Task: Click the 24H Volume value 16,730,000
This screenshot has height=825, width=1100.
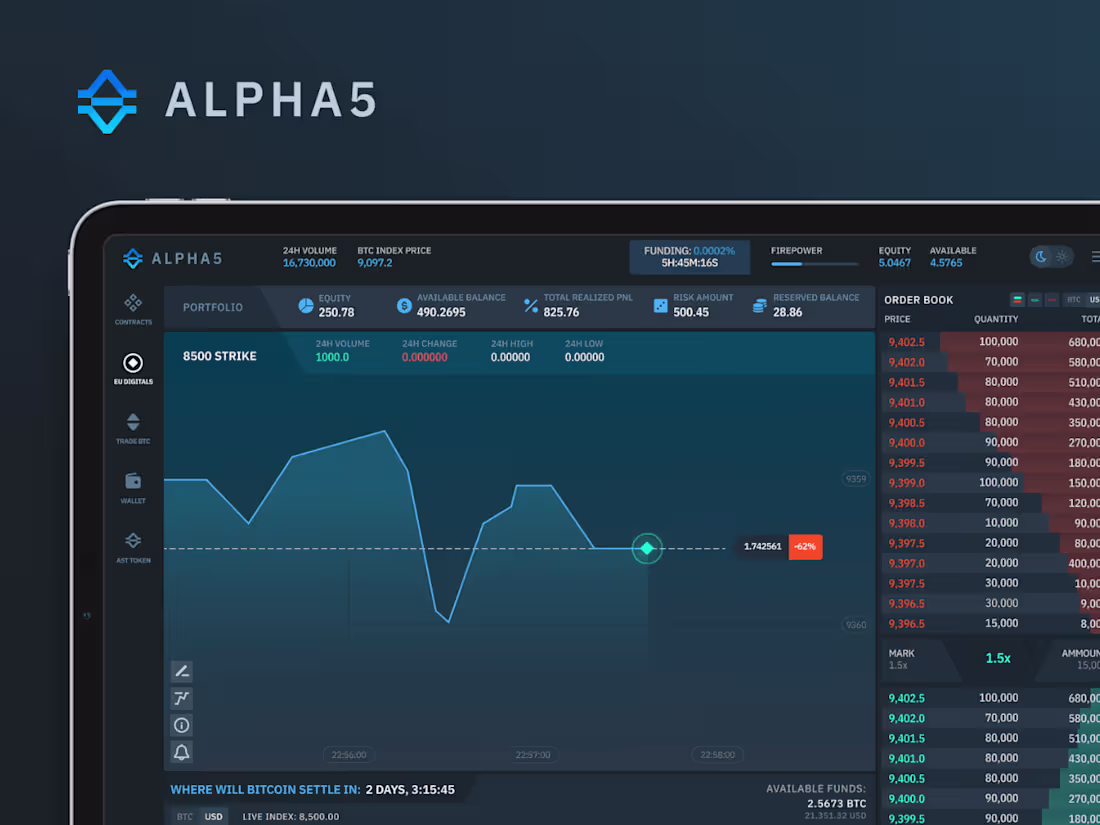Action: click(x=309, y=263)
